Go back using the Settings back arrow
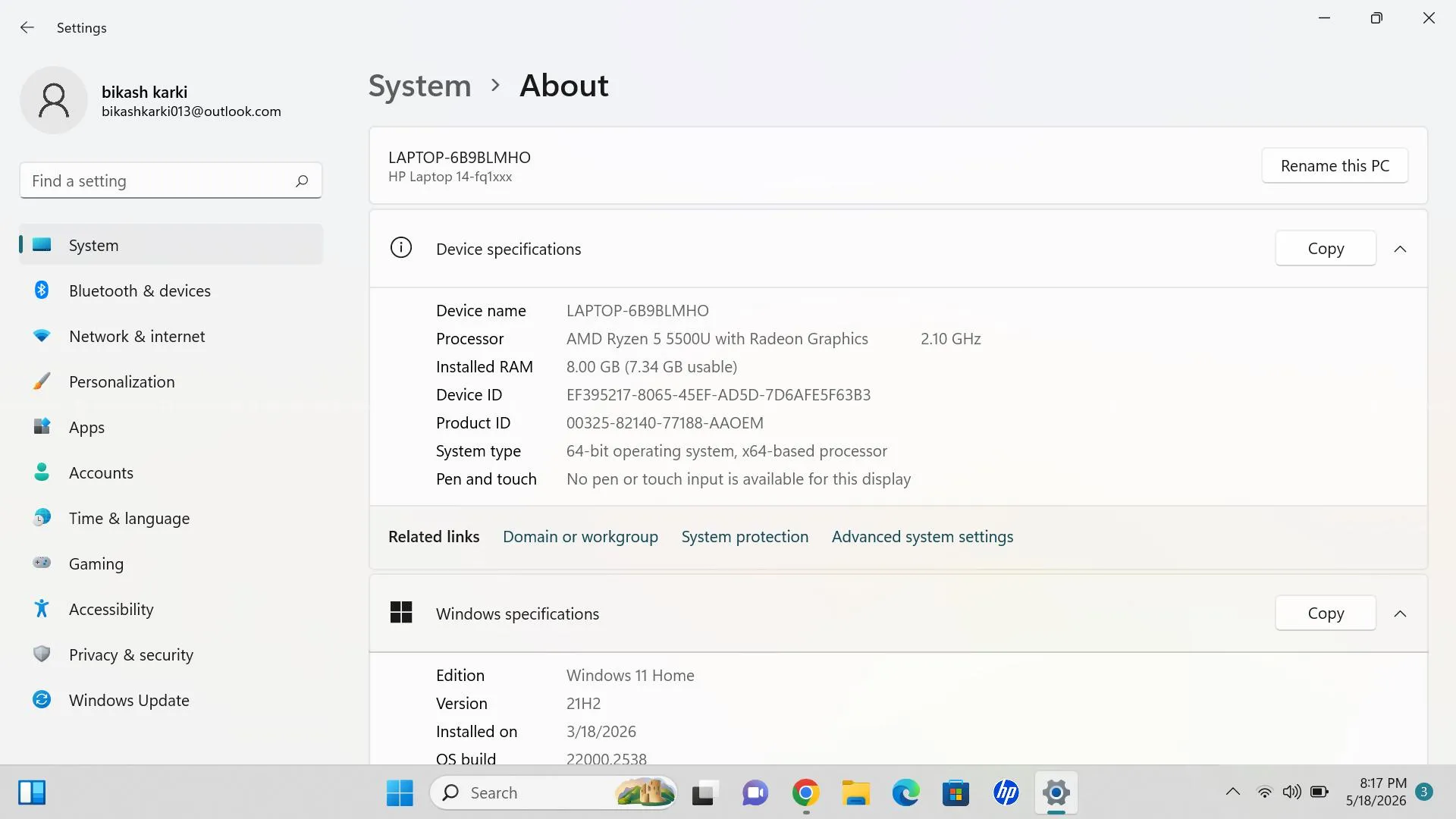 coord(27,28)
